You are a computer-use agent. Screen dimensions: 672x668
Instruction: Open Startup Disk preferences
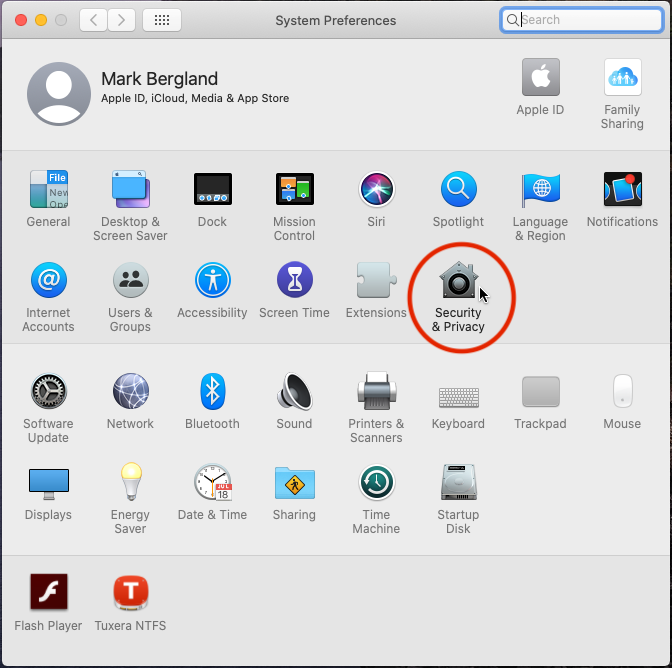[x=459, y=482]
